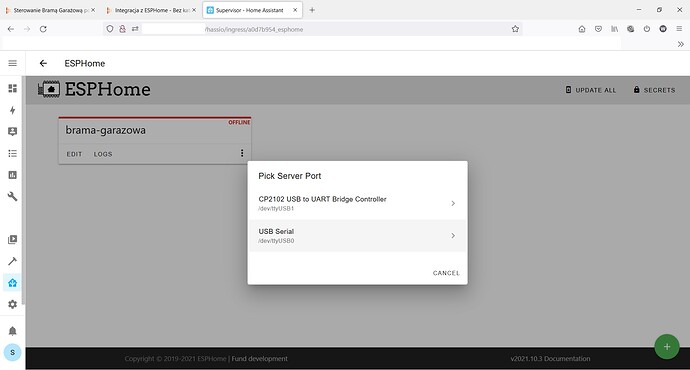Click the ESPHome chip logo

click(49, 89)
